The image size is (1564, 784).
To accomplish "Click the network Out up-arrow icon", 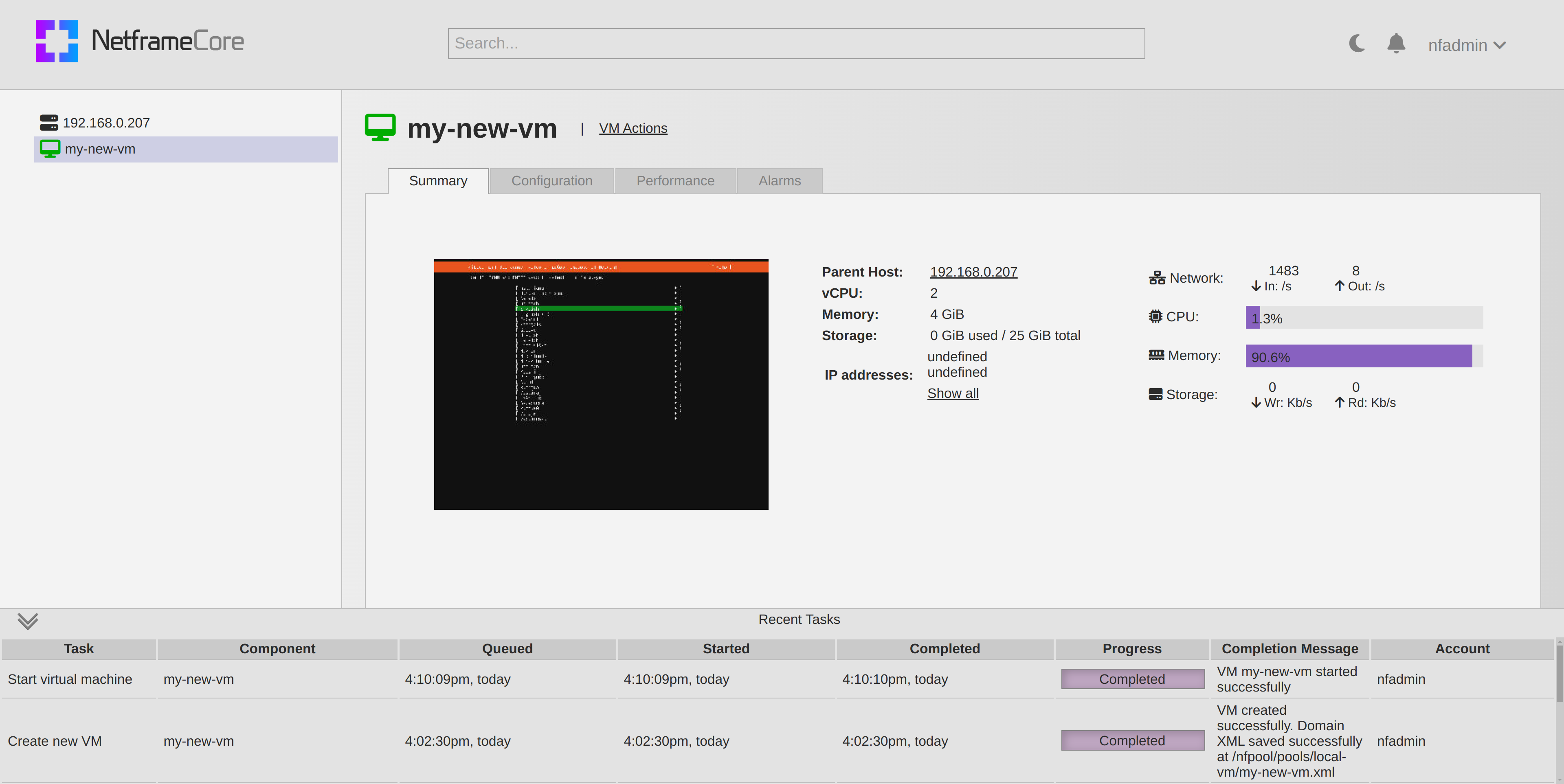I will pyautogui.click(x=1339, y=286).
